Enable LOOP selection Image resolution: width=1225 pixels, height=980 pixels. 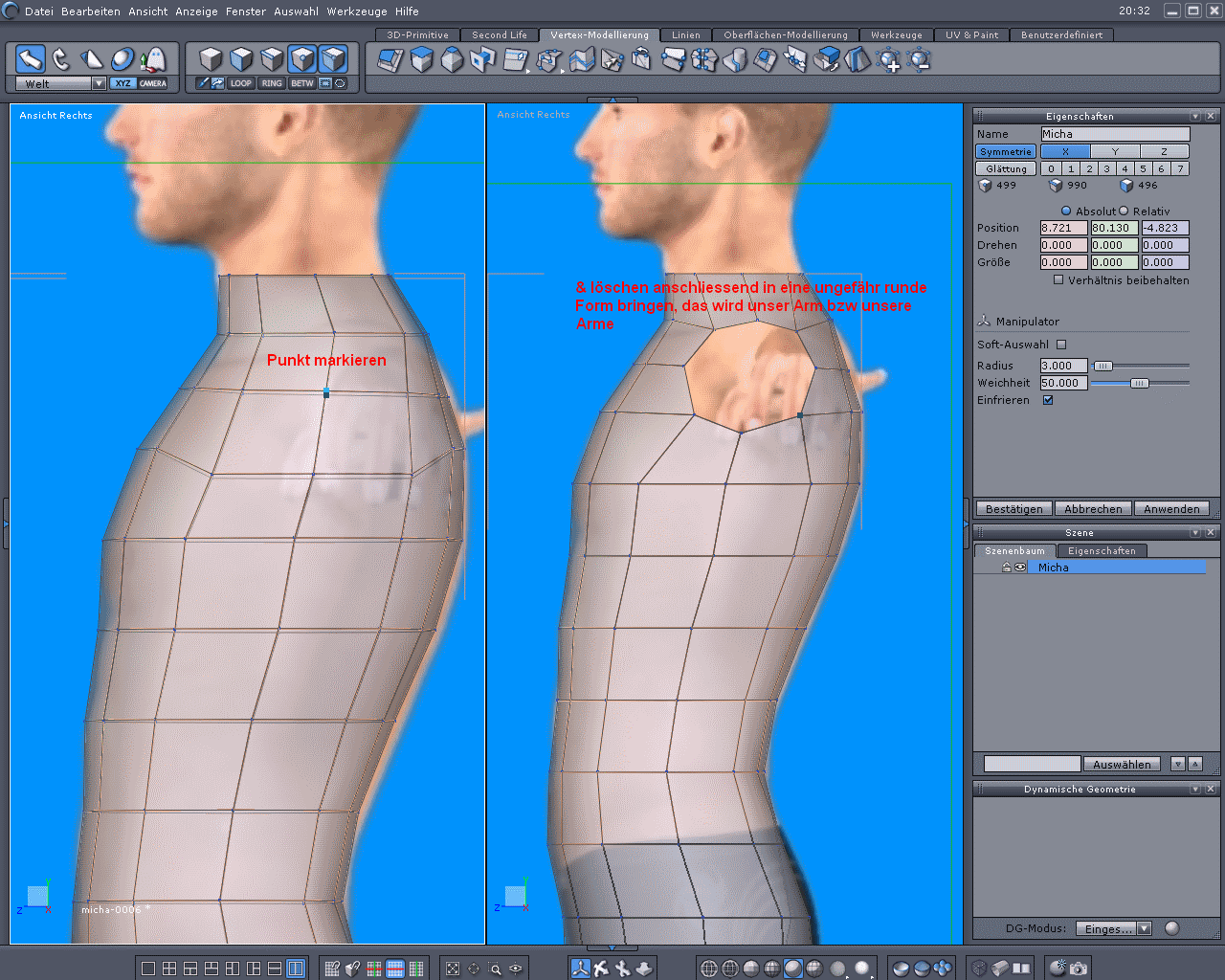pos(241,83)
